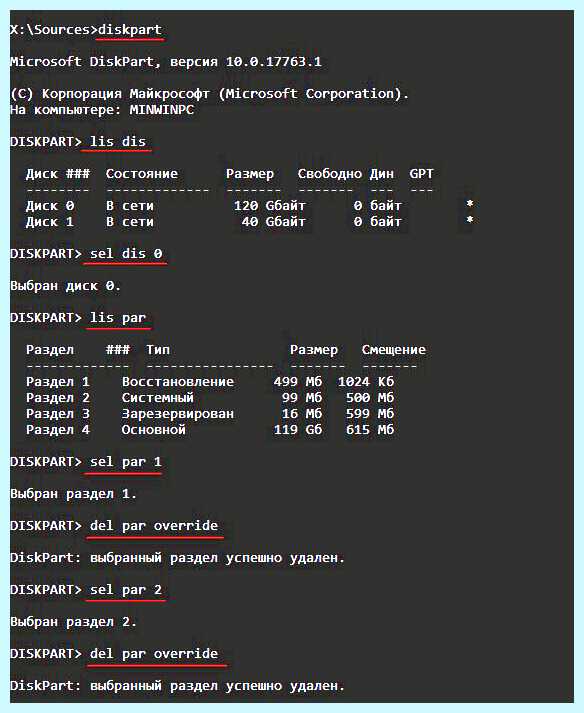Select the "Выбран раздел 1." message
The width and height of the screenshot is (584, 713).
click(x=74, y=493)
